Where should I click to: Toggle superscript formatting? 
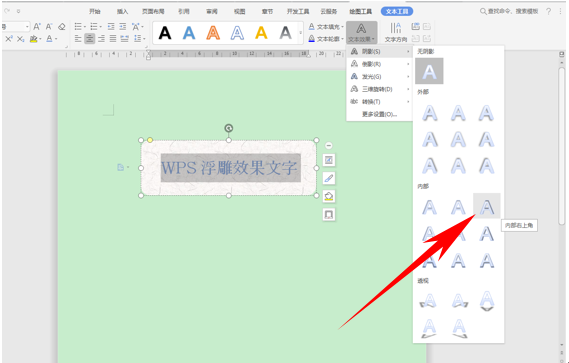[9, 38]
